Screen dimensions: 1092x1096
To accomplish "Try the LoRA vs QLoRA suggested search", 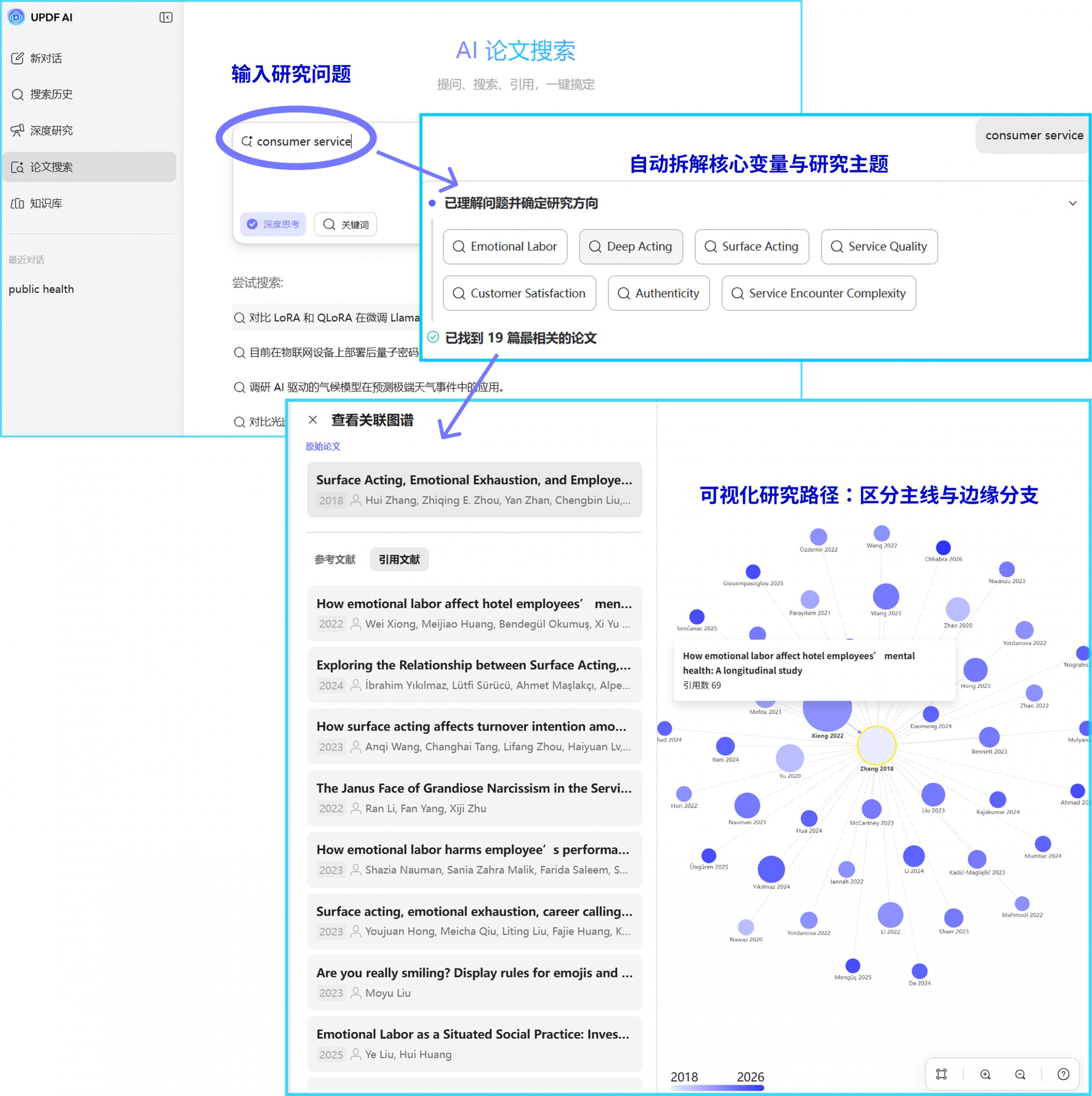I will [x=326, y=318].
